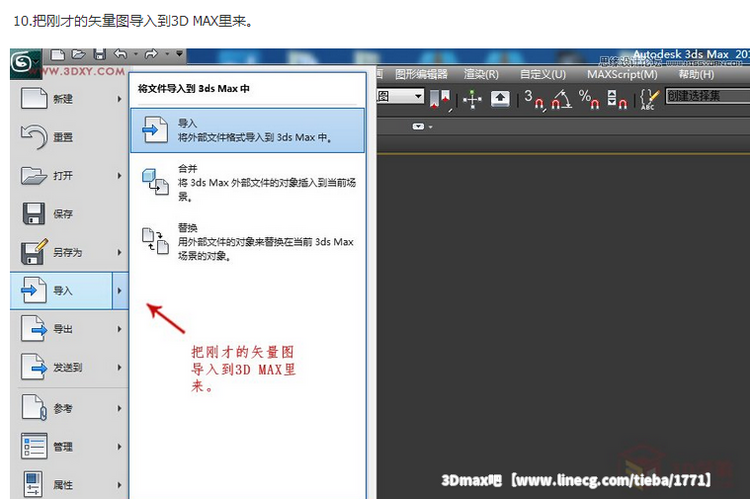Choose 管理 (Manage) in application menu

tap(69, 446)
